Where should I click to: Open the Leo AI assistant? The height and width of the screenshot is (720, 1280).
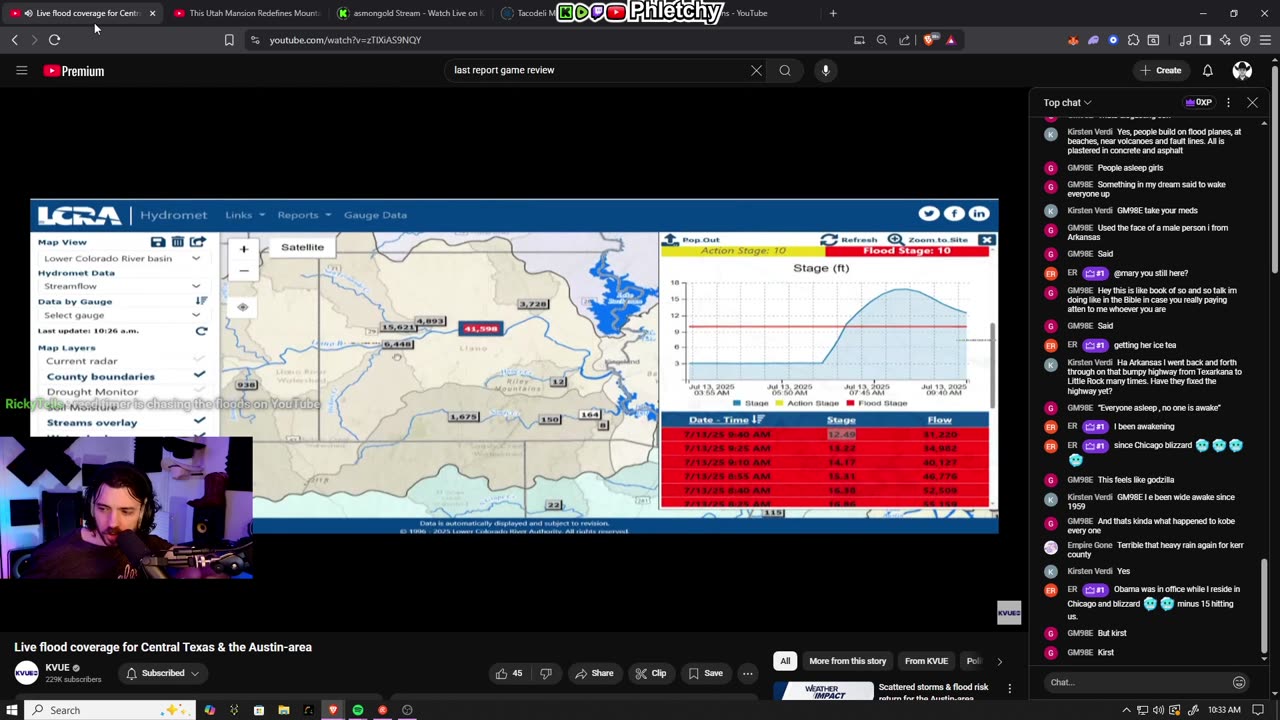(x=1225, y=40)
